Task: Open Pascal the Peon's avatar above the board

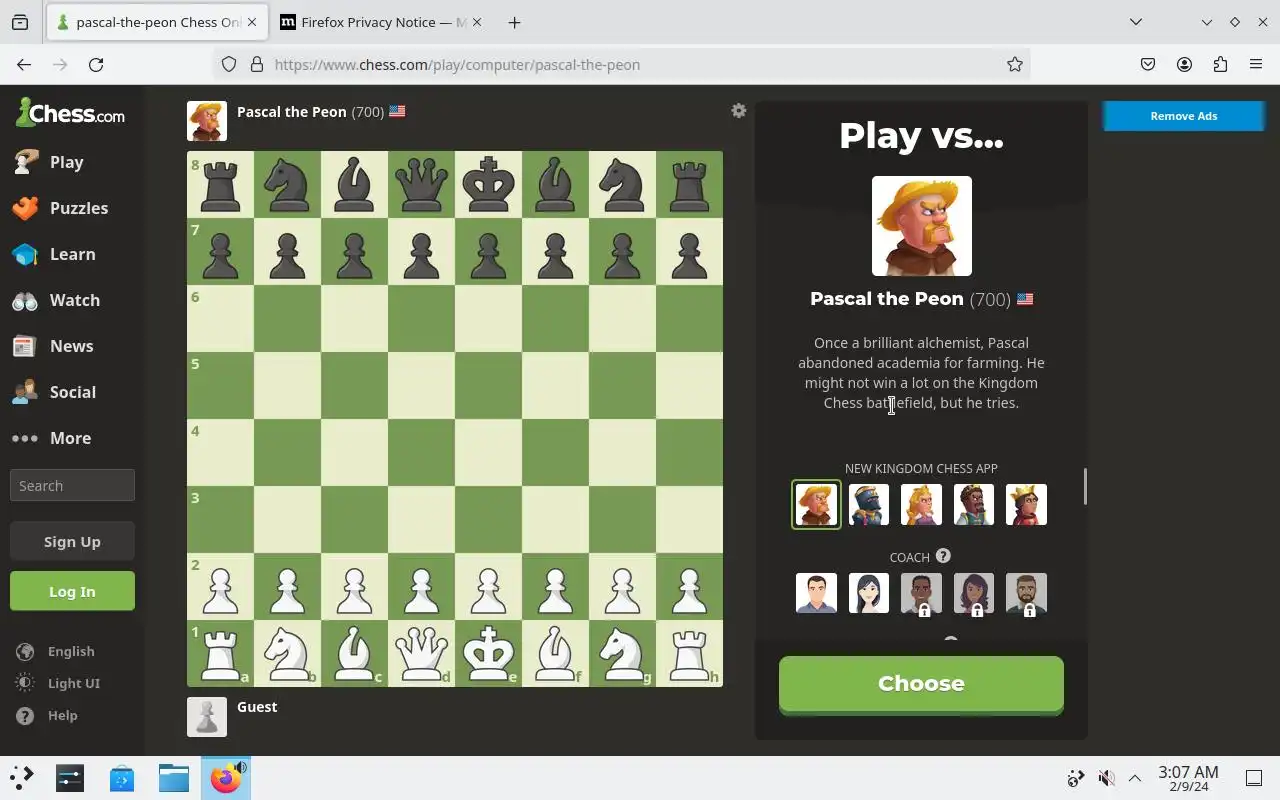Action: point(207,121)
